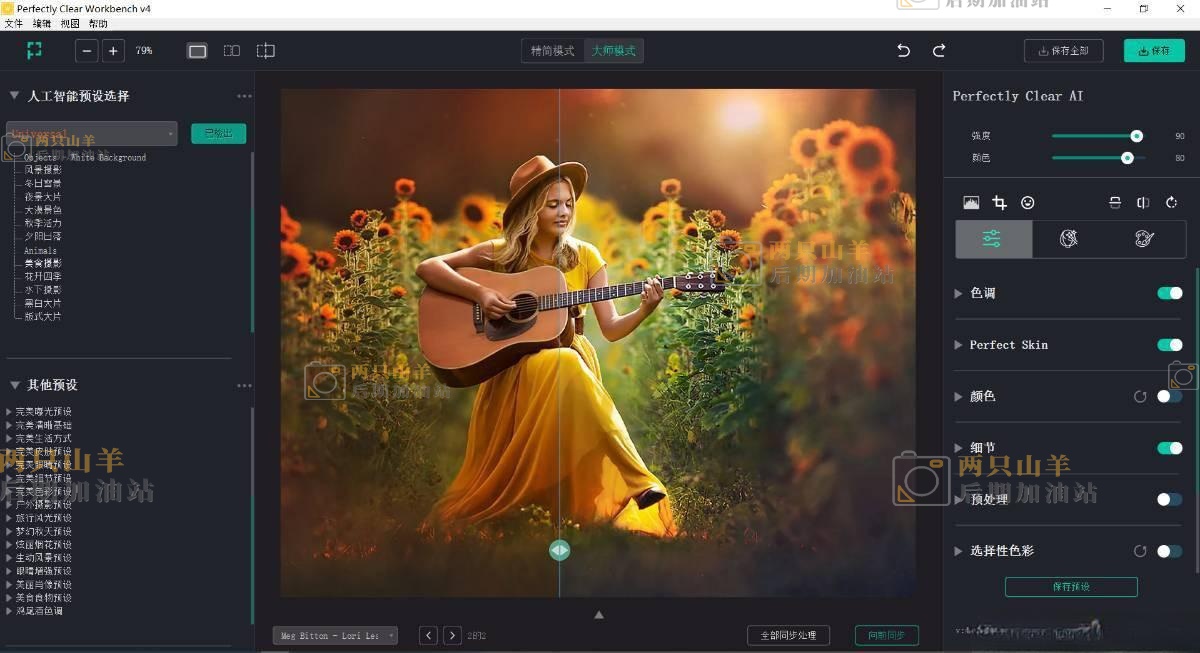Click the face detection smiley icon

(1027, 203)
